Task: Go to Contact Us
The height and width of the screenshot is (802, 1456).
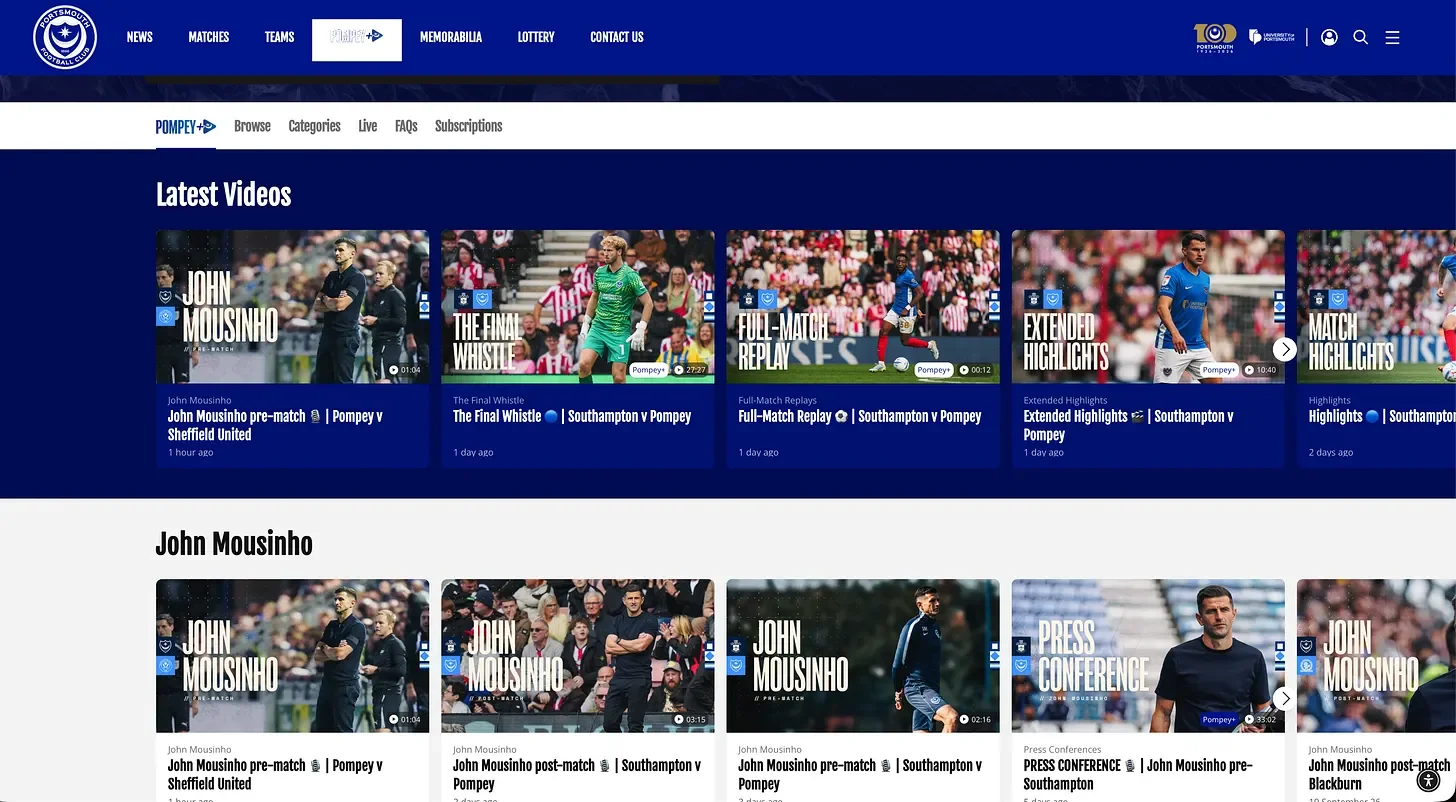Action: coord(617,37)
